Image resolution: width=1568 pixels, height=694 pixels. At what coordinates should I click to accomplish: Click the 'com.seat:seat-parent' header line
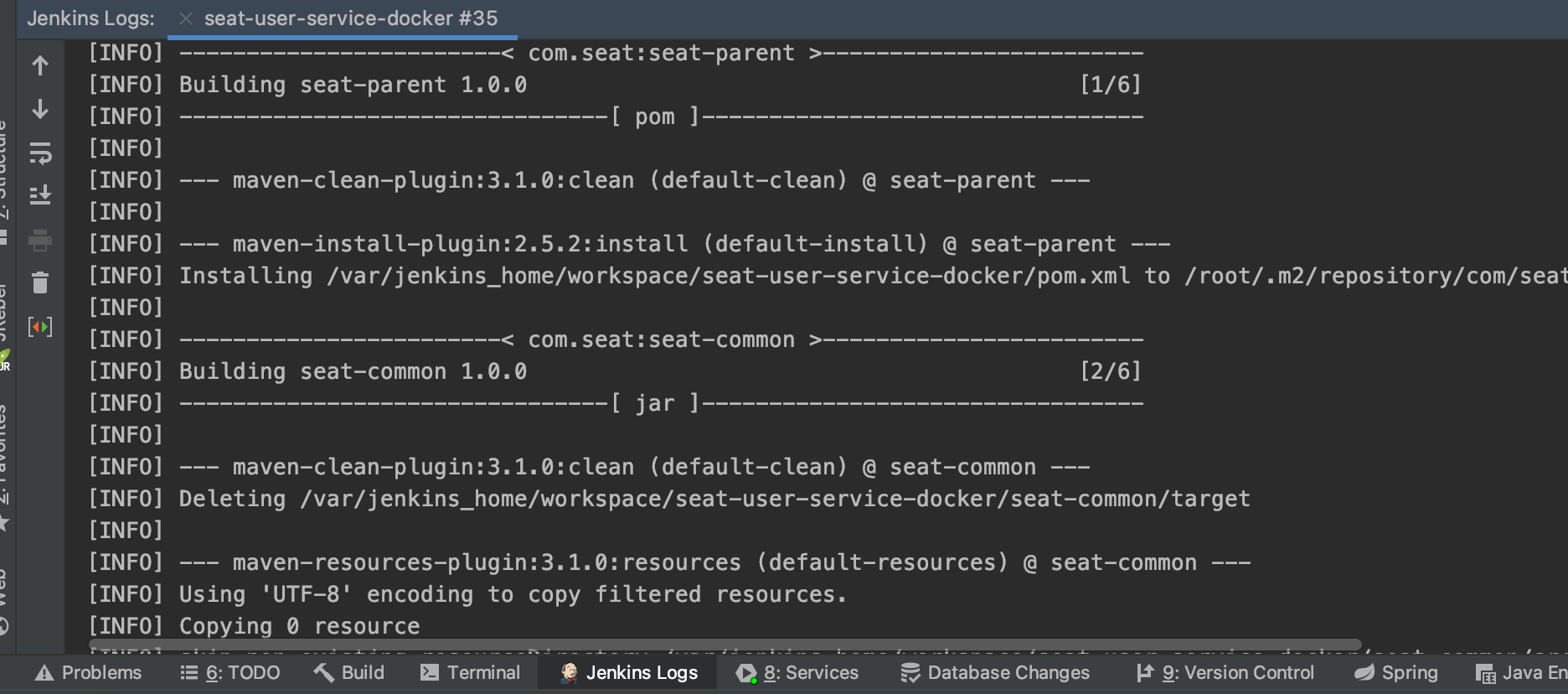[616, 53]
